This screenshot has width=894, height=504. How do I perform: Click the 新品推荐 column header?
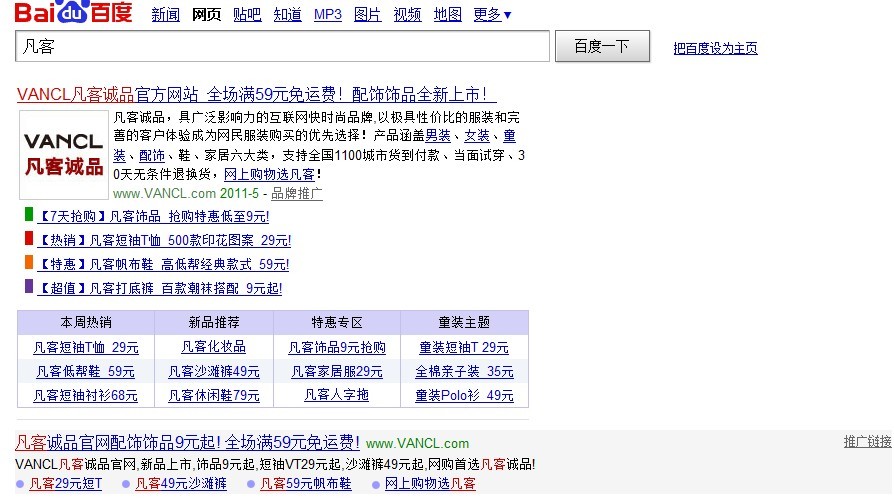coord(214,323)
